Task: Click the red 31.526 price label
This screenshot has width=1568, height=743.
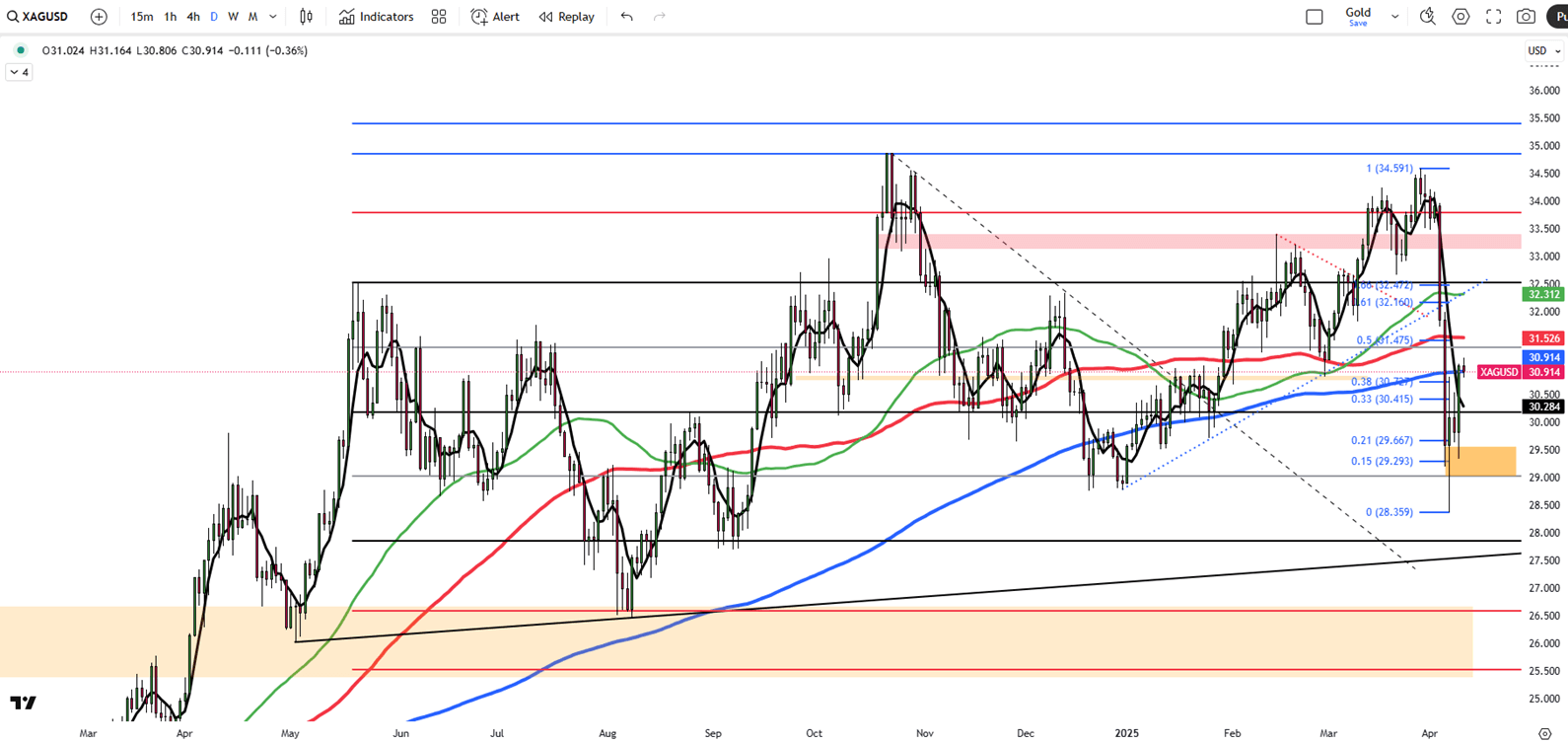Action: click(x=1543, y=338)
